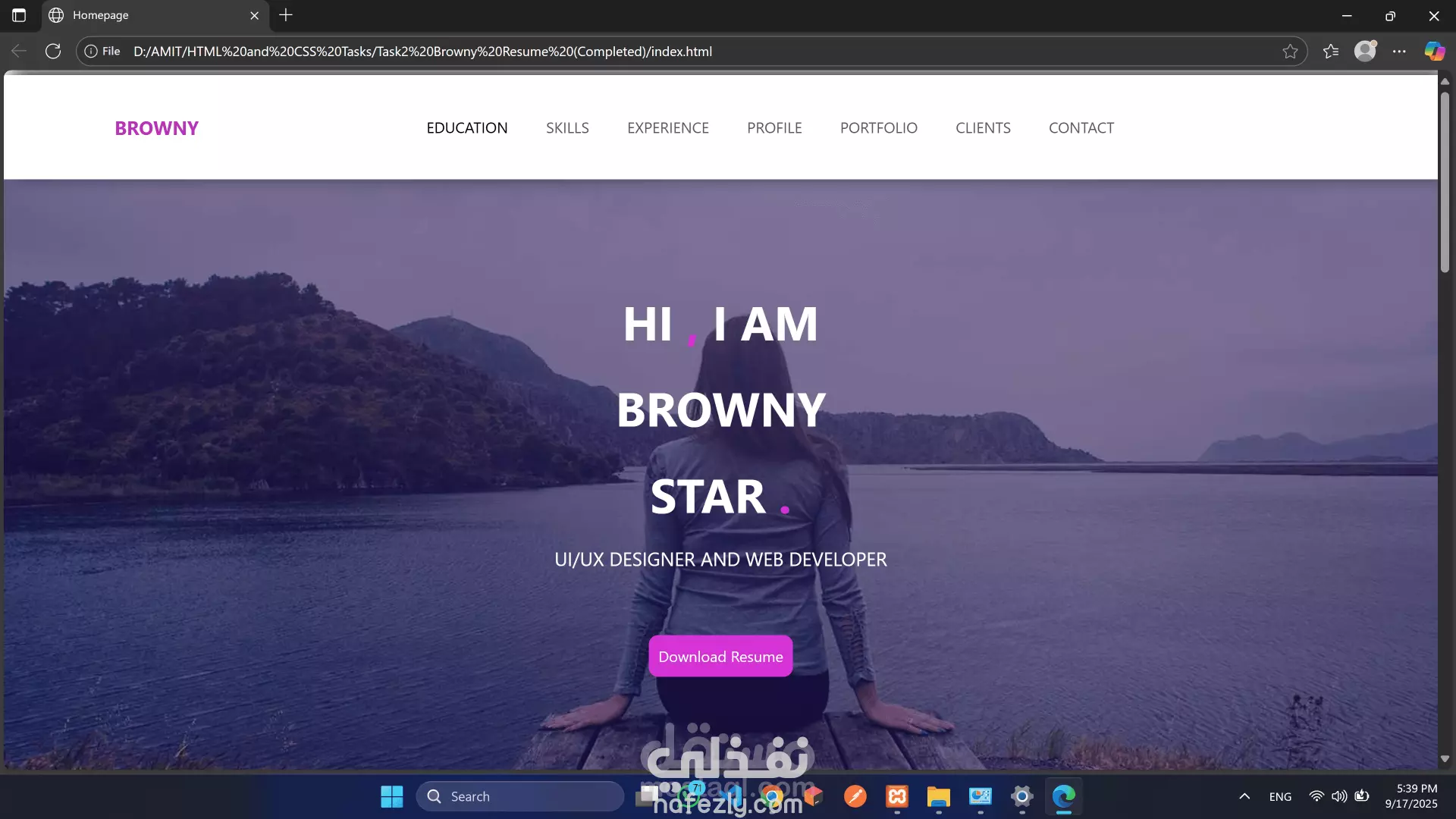
Task: Open Settings and more ellipsis menu
Action: (x=1399, y=52)
